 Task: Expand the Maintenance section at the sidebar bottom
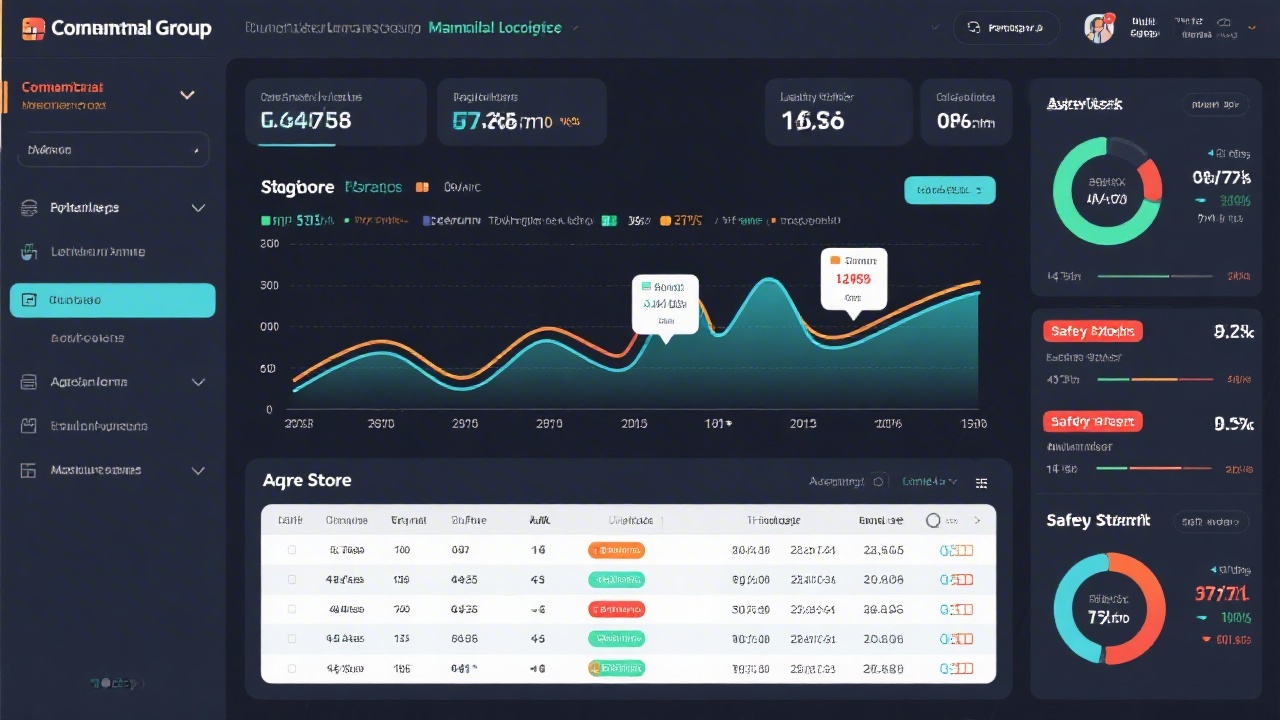[197, 469]
